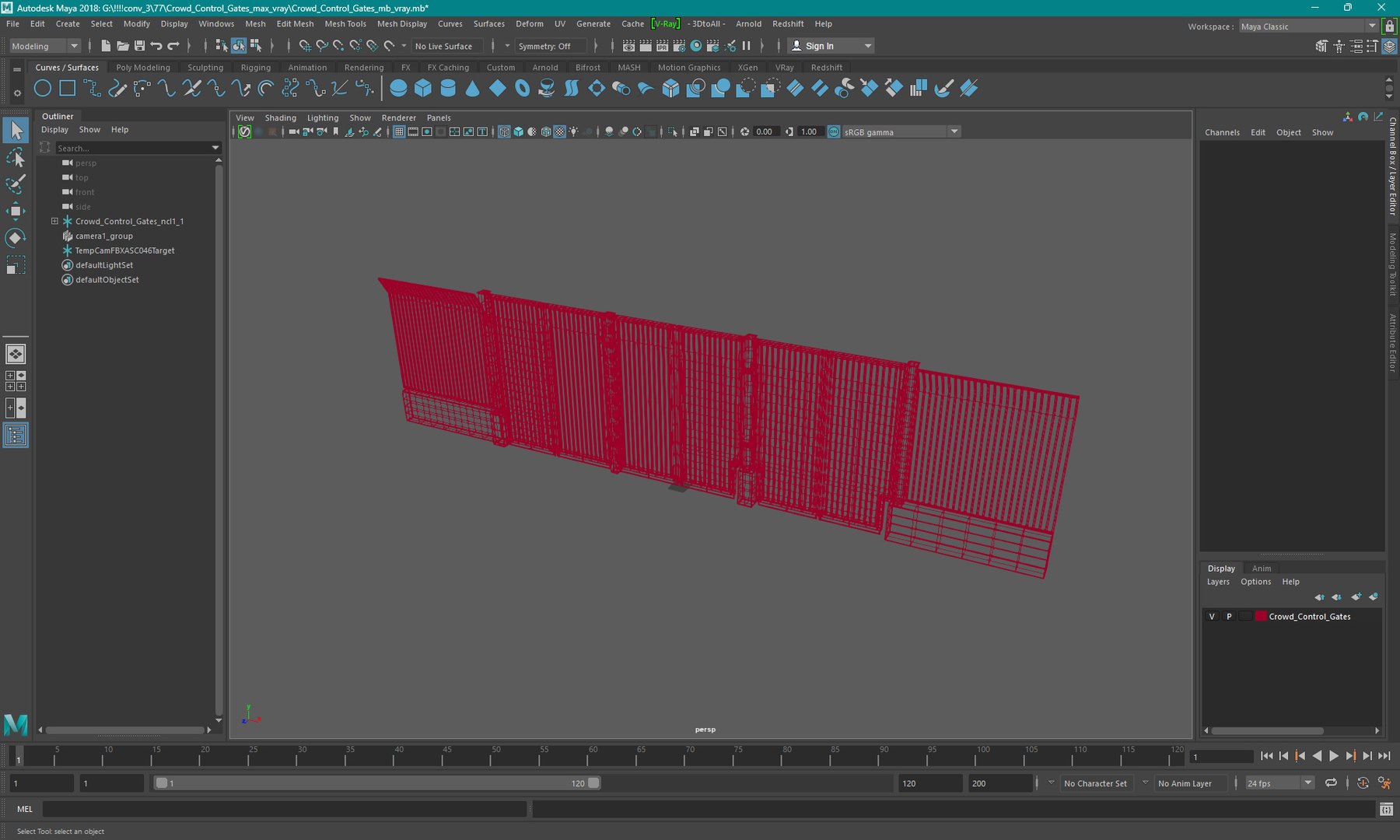Switch to the Anim layer tab

click(x=1262, y=569)
